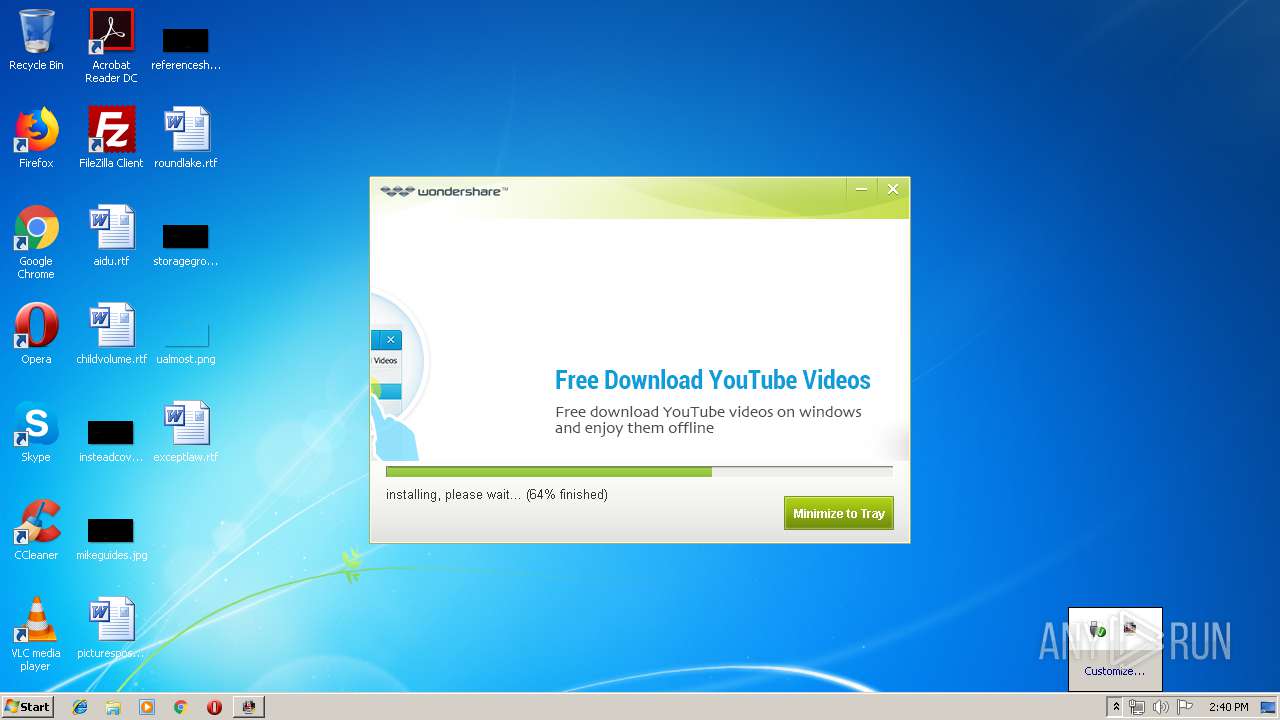The width and height of the screenshot is (1280, 720).
Task: Click Free Download YouTube Videos heading
Action: tap(712, 380)
